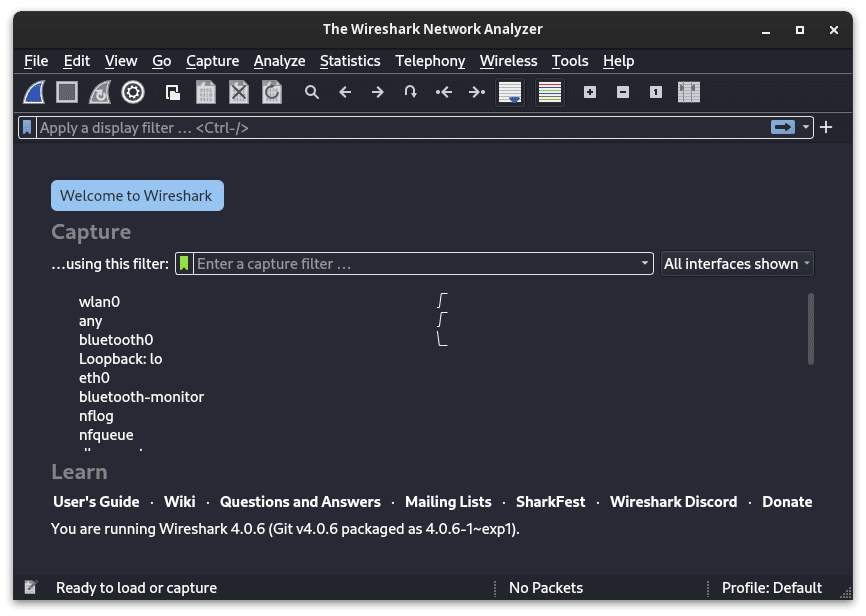Select the wlan0 interface
Image resolution: width=866 pixels, height=616 pixels.
click(99, 302)
